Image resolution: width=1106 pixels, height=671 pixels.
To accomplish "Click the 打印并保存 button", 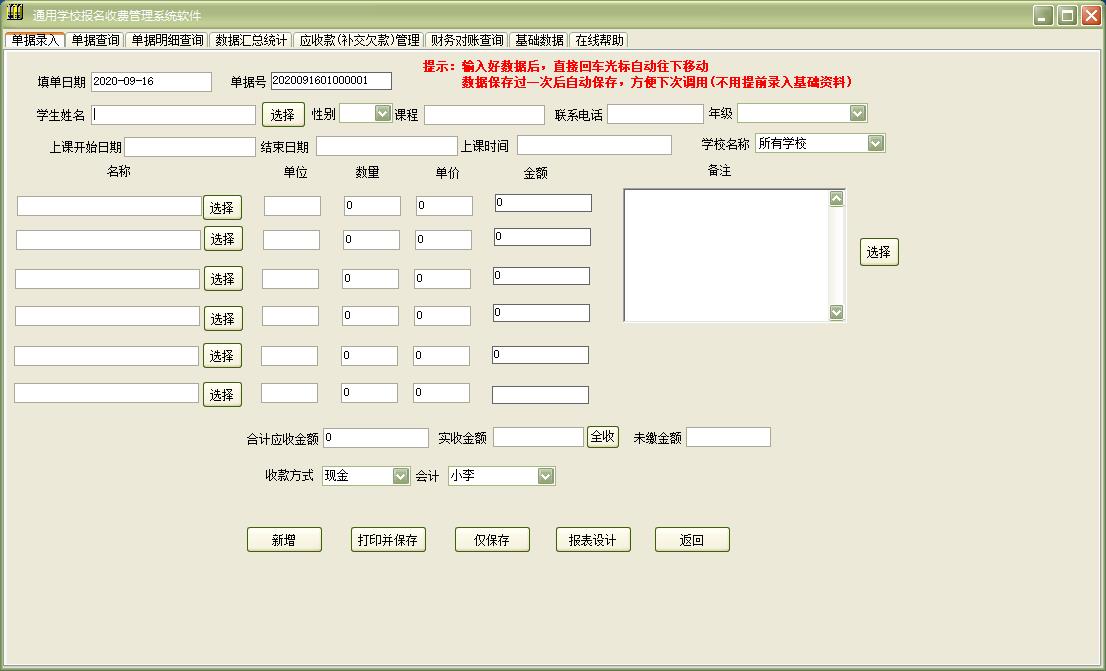I will coord(388,540).
